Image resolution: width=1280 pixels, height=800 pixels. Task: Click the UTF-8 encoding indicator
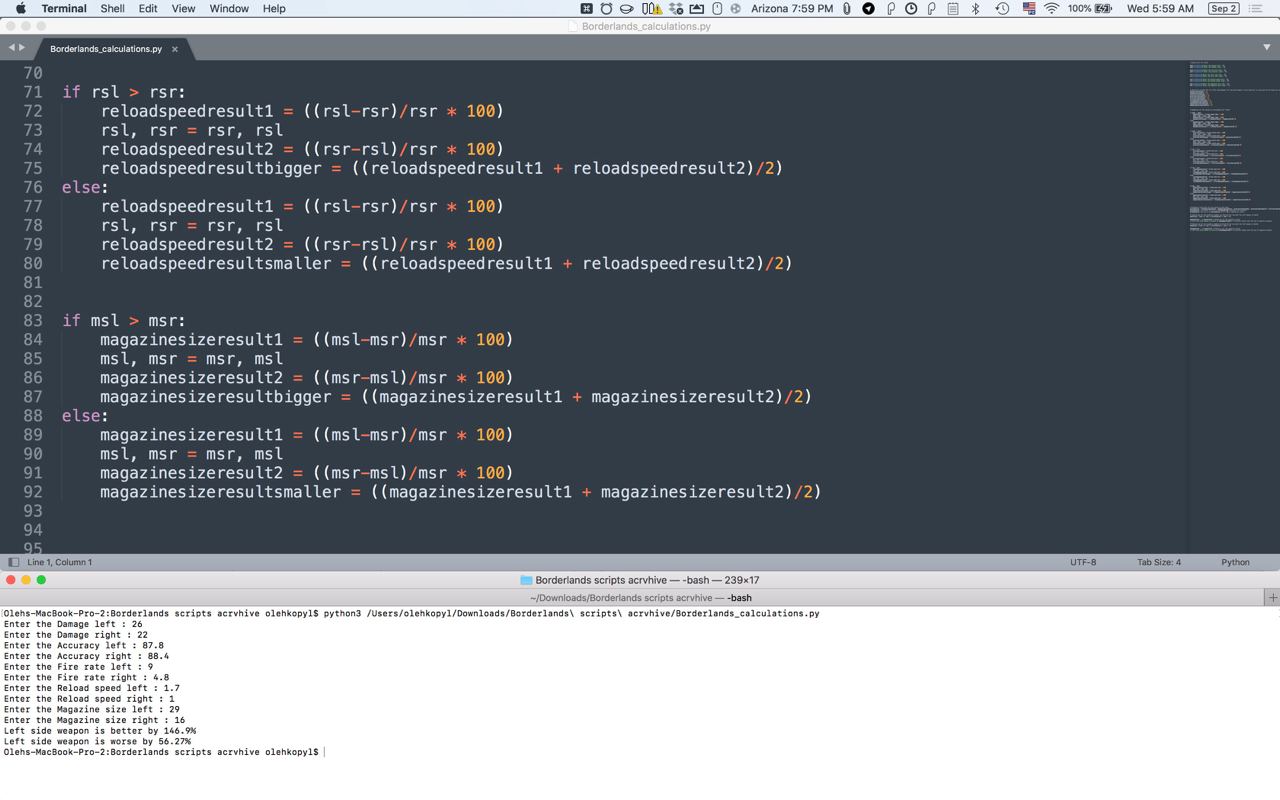point(1082,562)
